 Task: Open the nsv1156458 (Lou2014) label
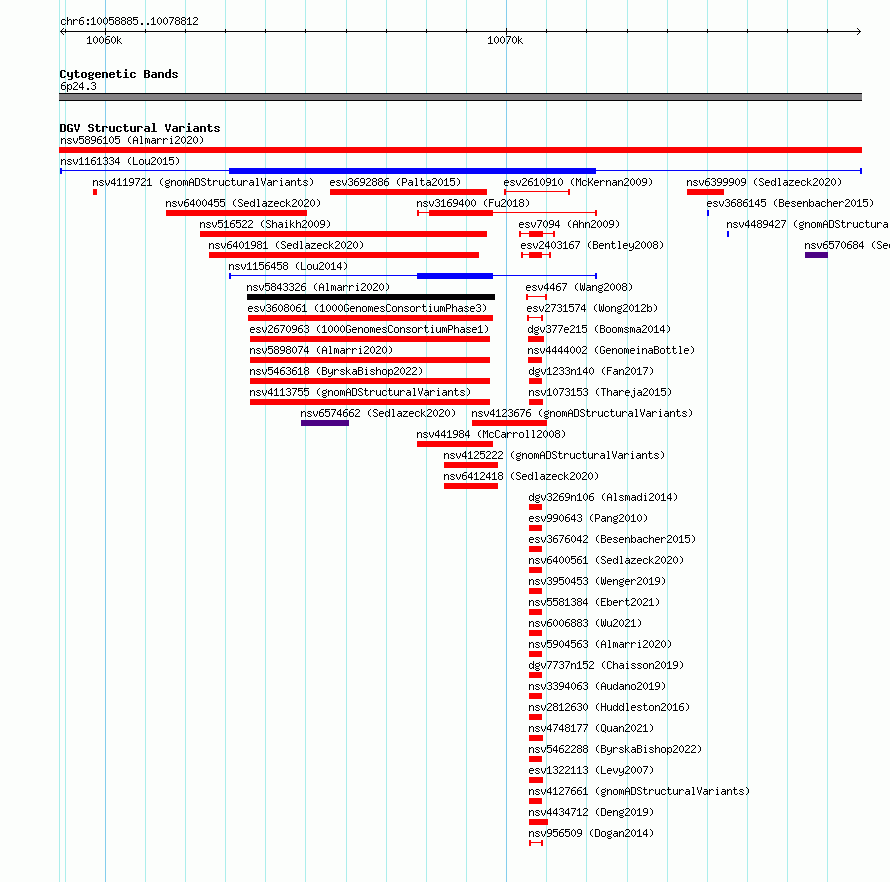click(x=288, y=266)
